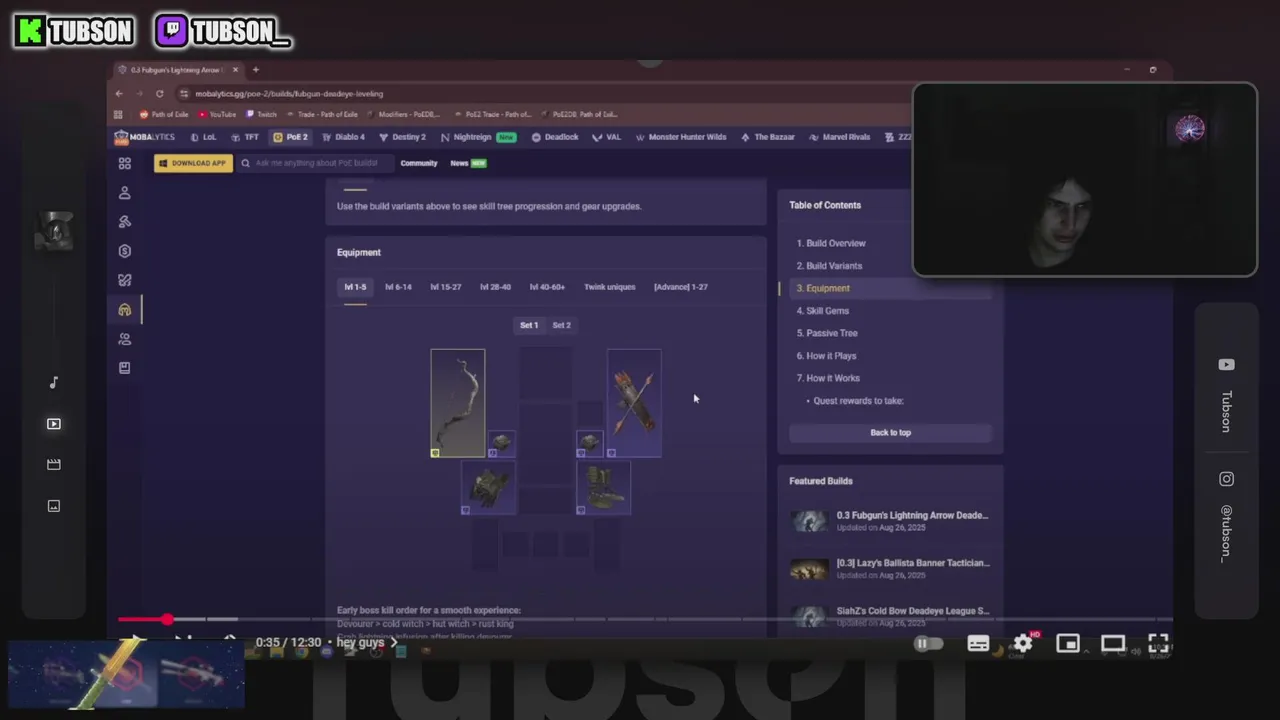Switch to lvl 40-60+ equipment tab
This screenshot has width=1280, height=720.
point(547,287)
